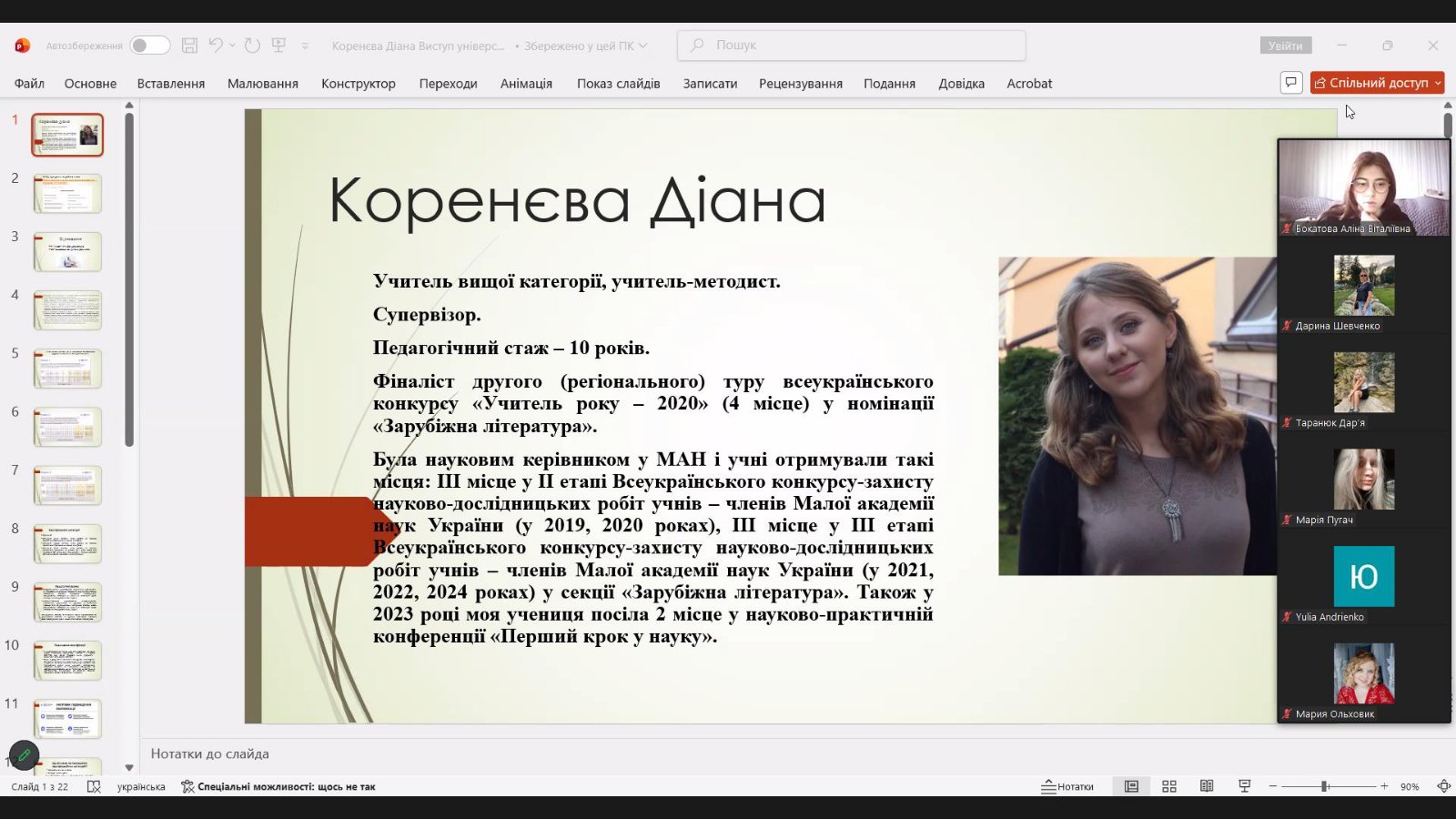Click the zoom slider handle
The image size is (1456, 819).
(1325, 786)
